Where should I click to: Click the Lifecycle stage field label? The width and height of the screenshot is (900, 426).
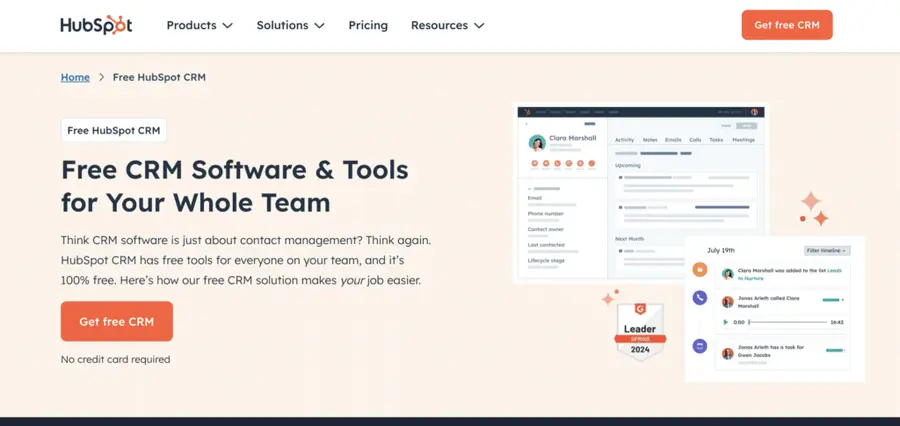tap(546, 261)
